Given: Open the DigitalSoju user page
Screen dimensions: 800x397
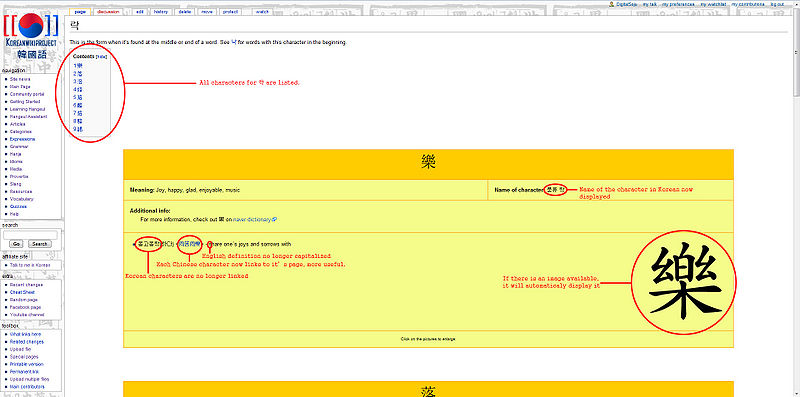Looking at the screenshot, I should (x=626, y=4).
